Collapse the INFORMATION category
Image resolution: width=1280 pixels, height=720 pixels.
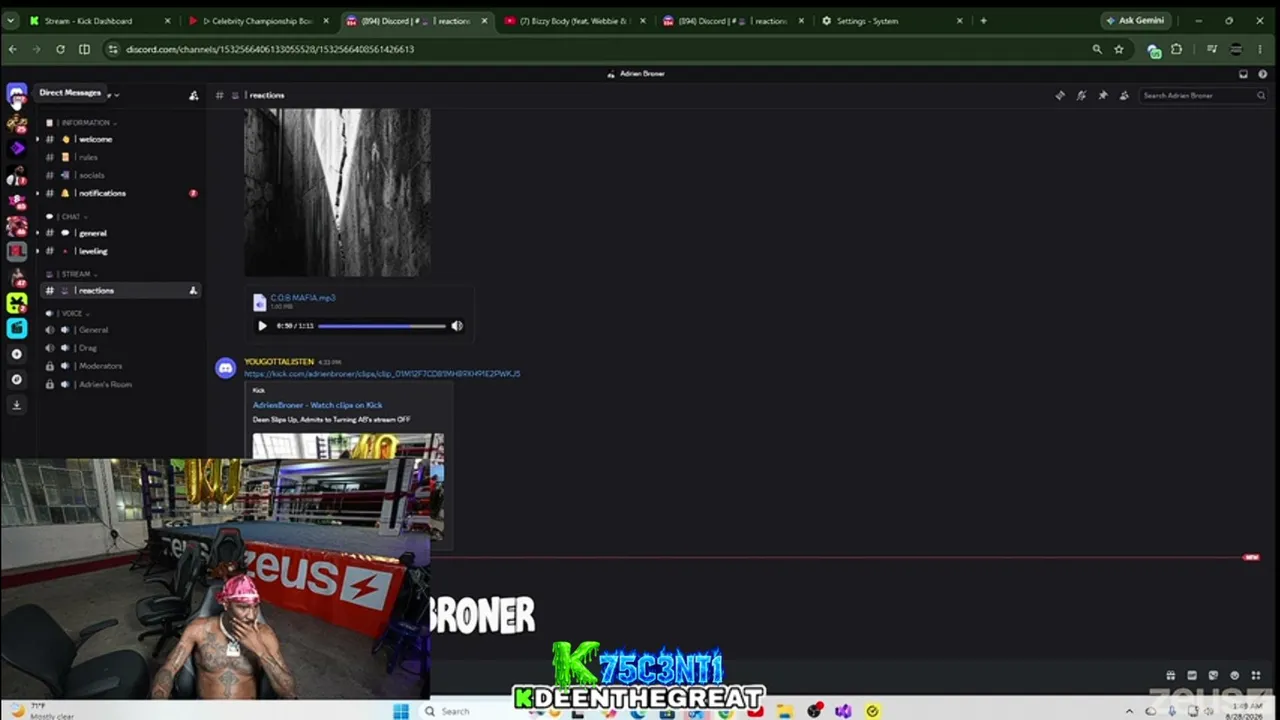[84, 123]
